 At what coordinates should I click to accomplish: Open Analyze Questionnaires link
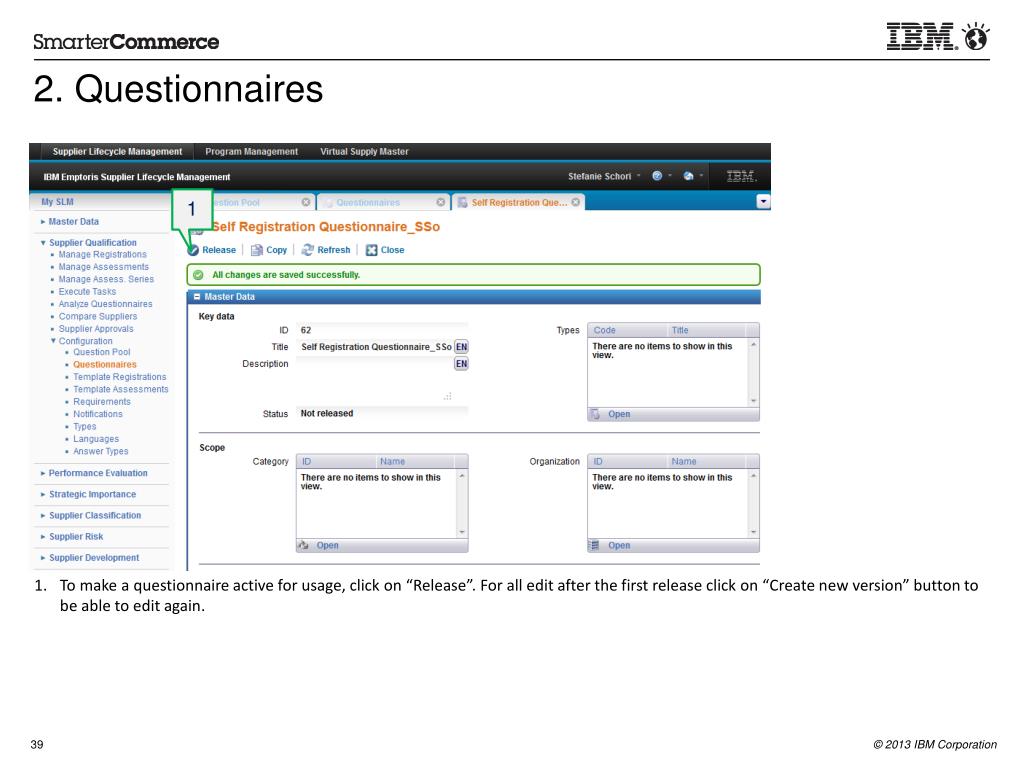coord(105,304)
